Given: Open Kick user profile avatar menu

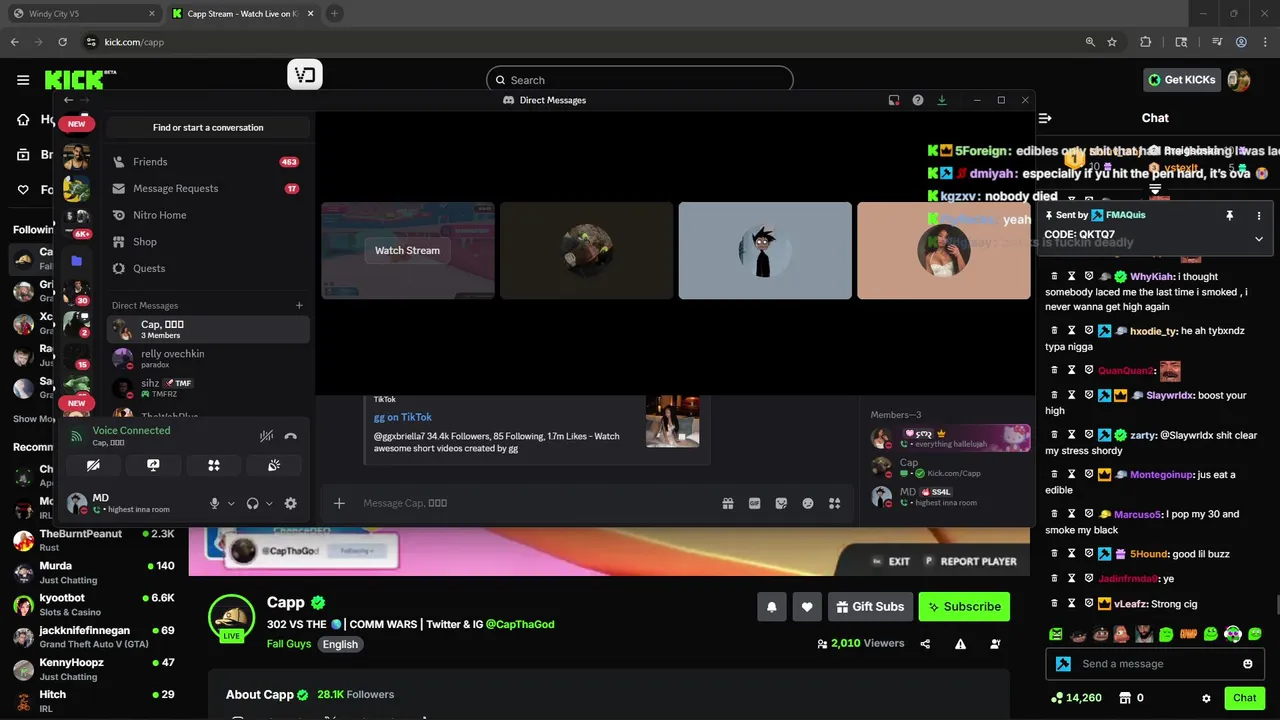Looking at the screenshot, I should click(1238, 80).
